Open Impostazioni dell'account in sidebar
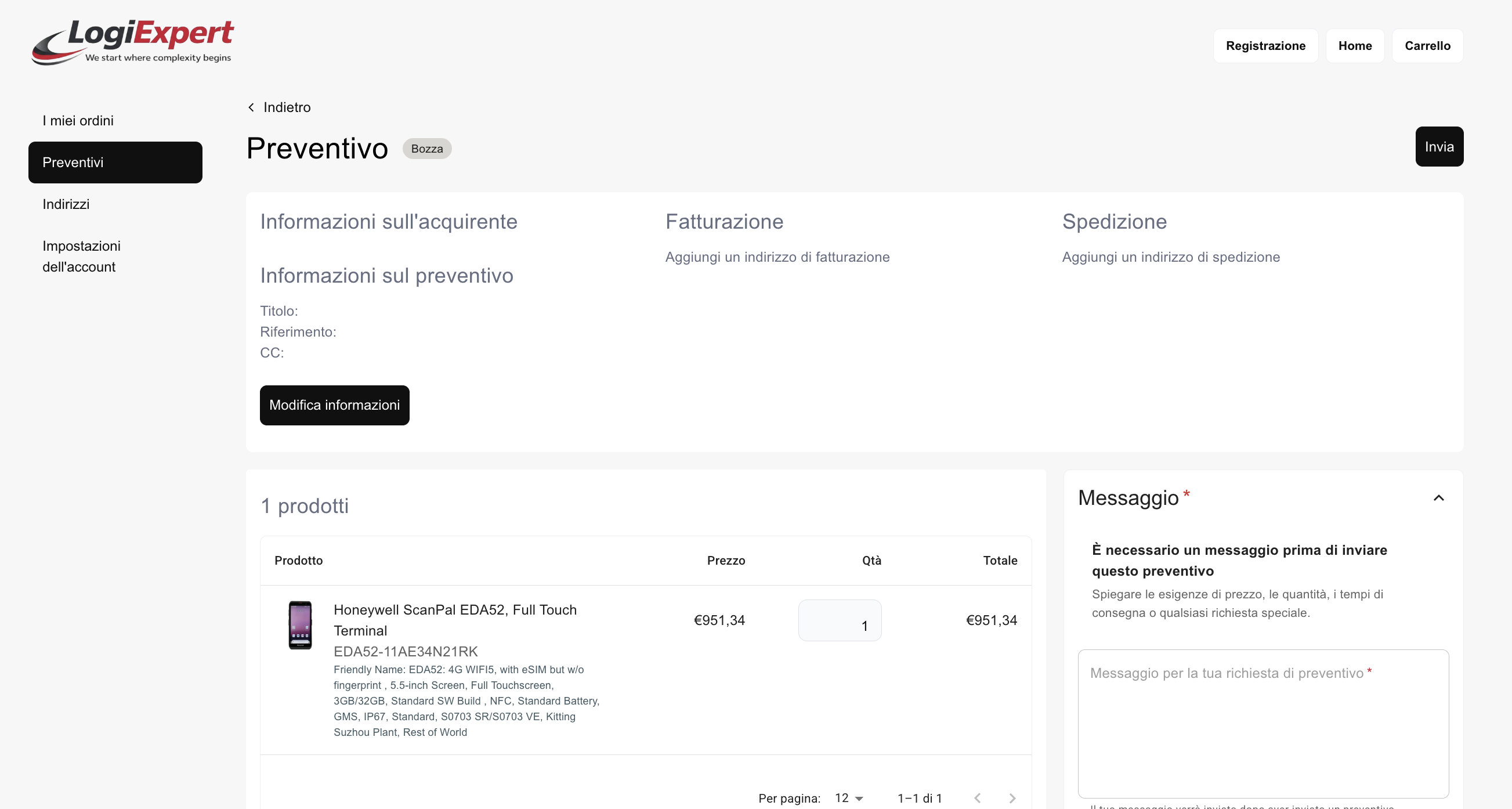 pos(115,257)
